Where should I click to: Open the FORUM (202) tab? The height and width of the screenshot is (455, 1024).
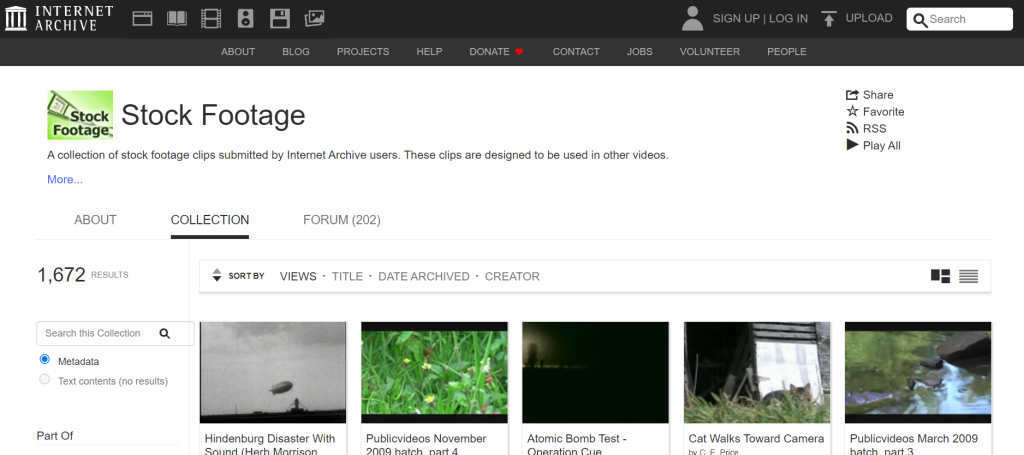tap(342, 220)
